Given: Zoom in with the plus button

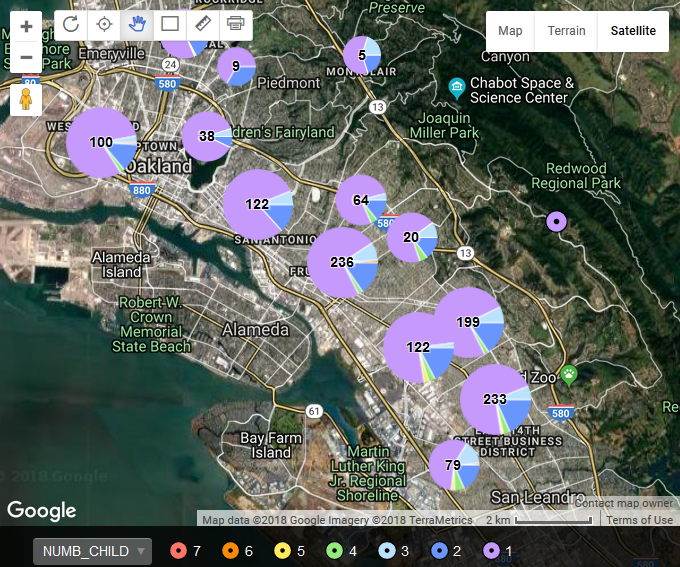Looking at the screenshot, I should 26,26.
